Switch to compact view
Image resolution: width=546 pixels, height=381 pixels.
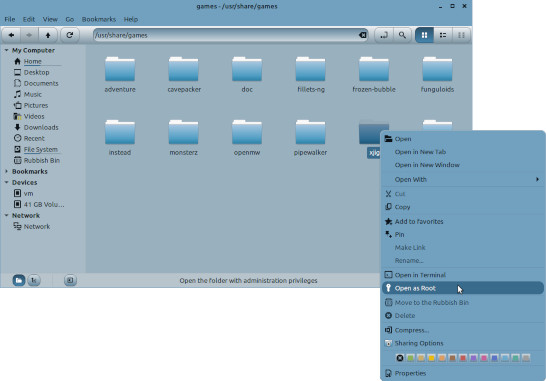tap(461, 35)
